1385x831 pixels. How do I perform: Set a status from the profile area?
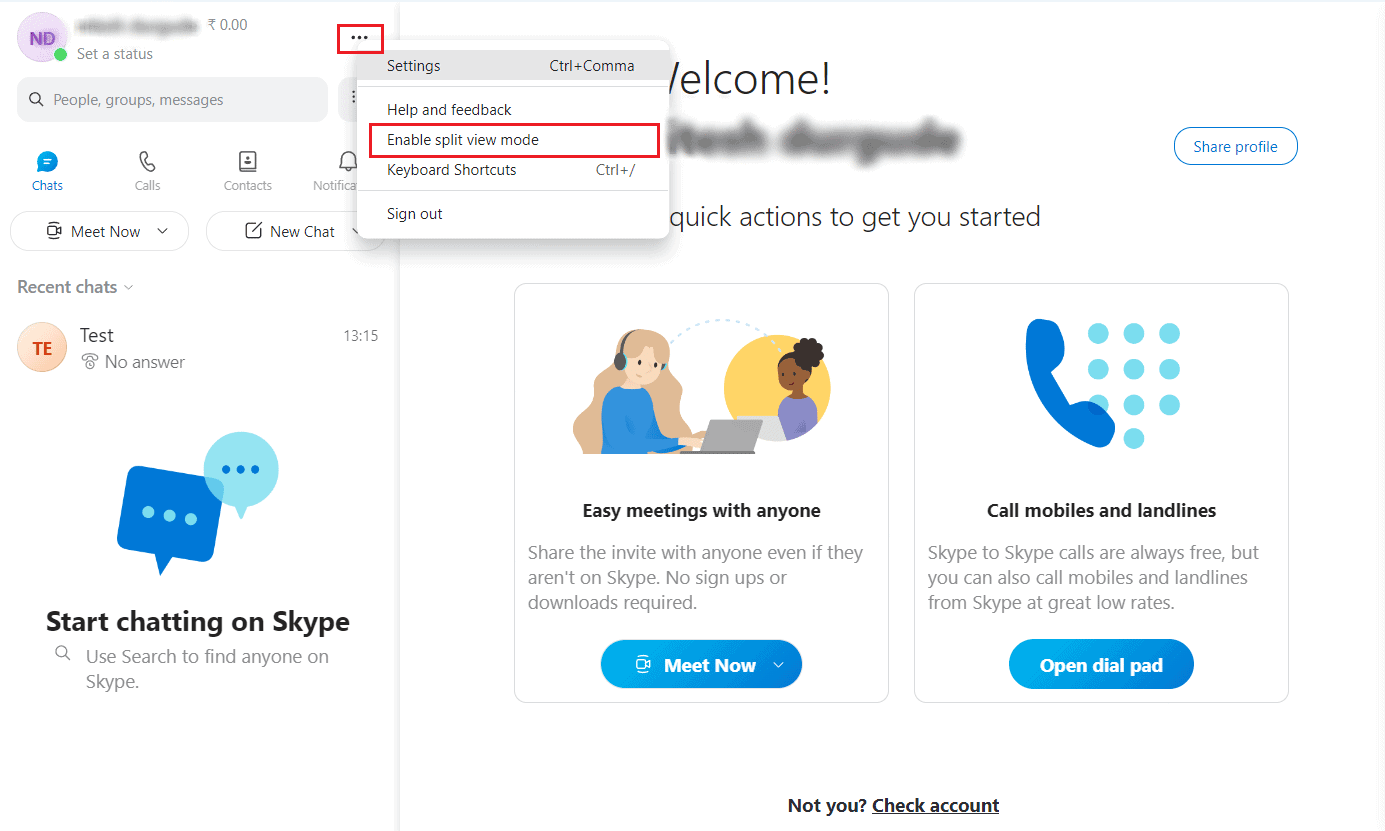coord(113,55)
